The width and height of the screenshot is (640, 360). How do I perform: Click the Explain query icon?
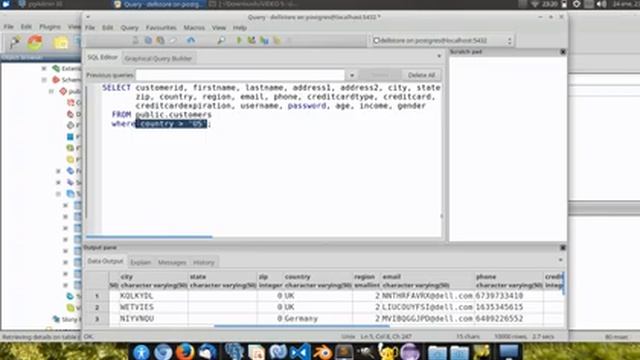[x=277, y=40]
